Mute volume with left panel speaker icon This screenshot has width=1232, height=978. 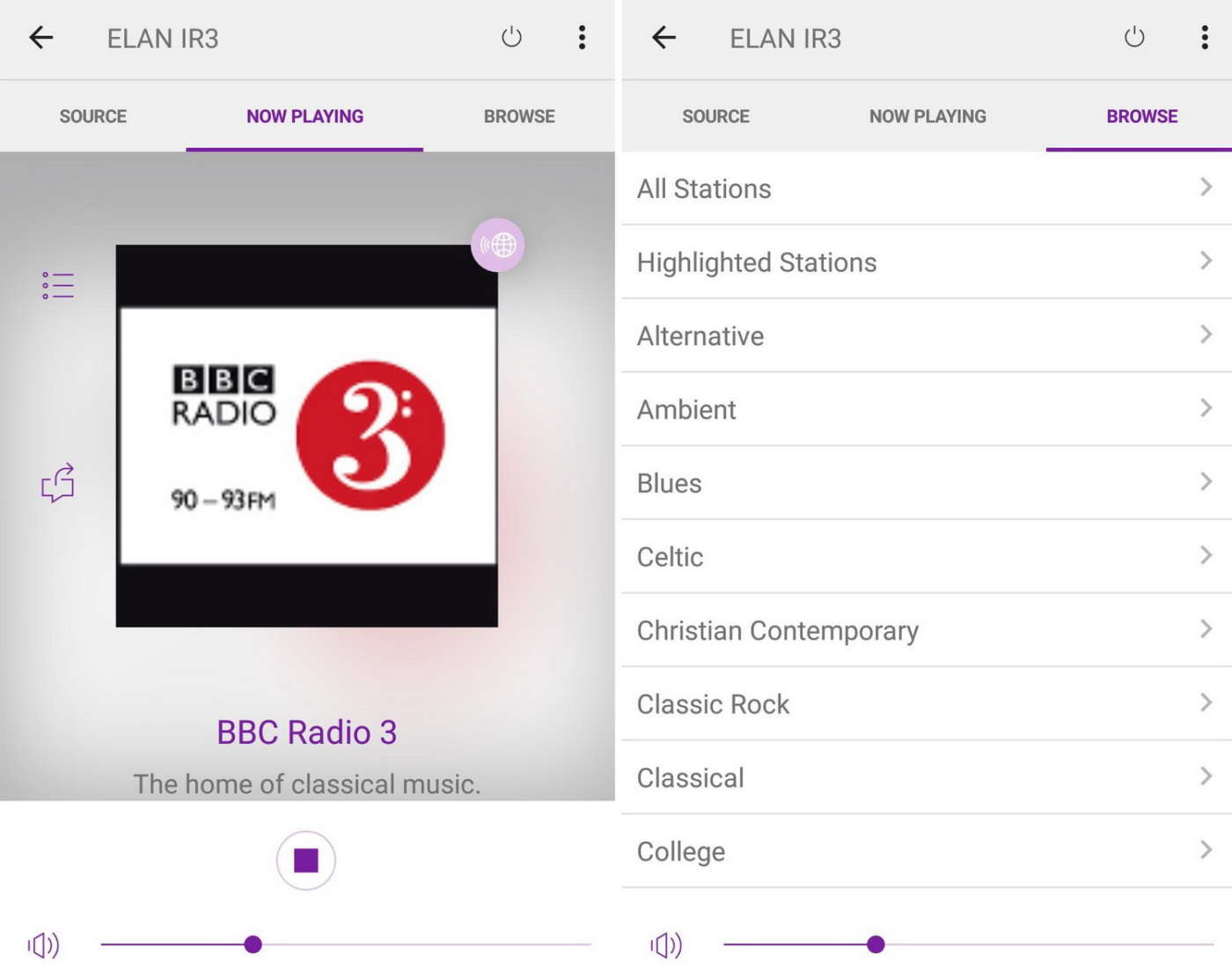point(43,945)
